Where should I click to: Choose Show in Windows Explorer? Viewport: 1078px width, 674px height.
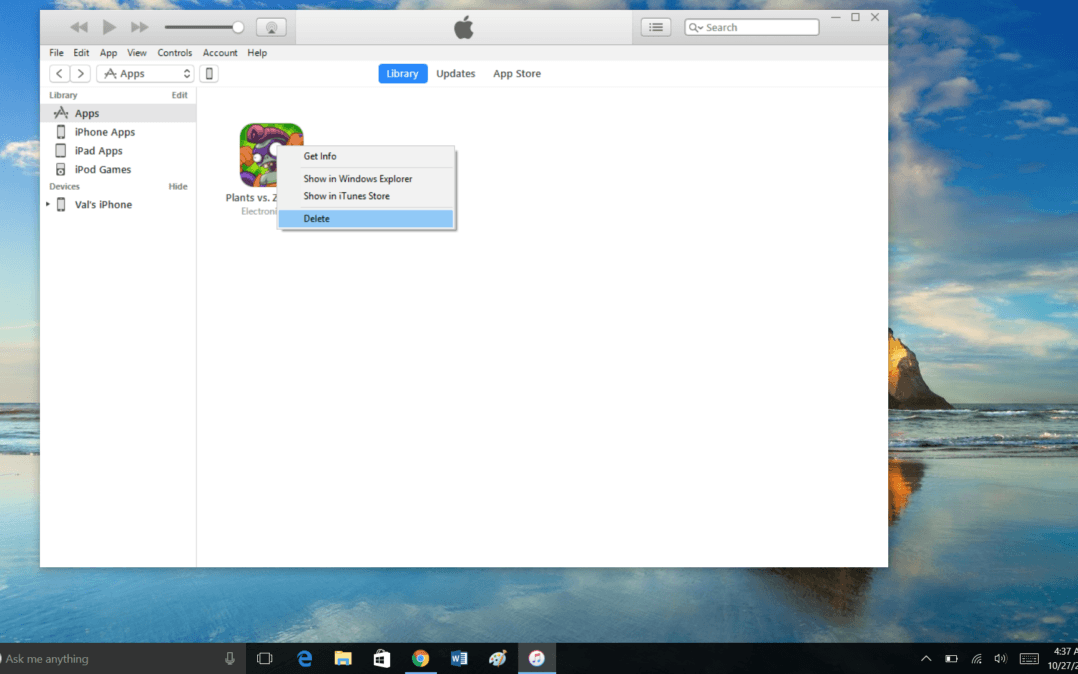tap(366, 179)
